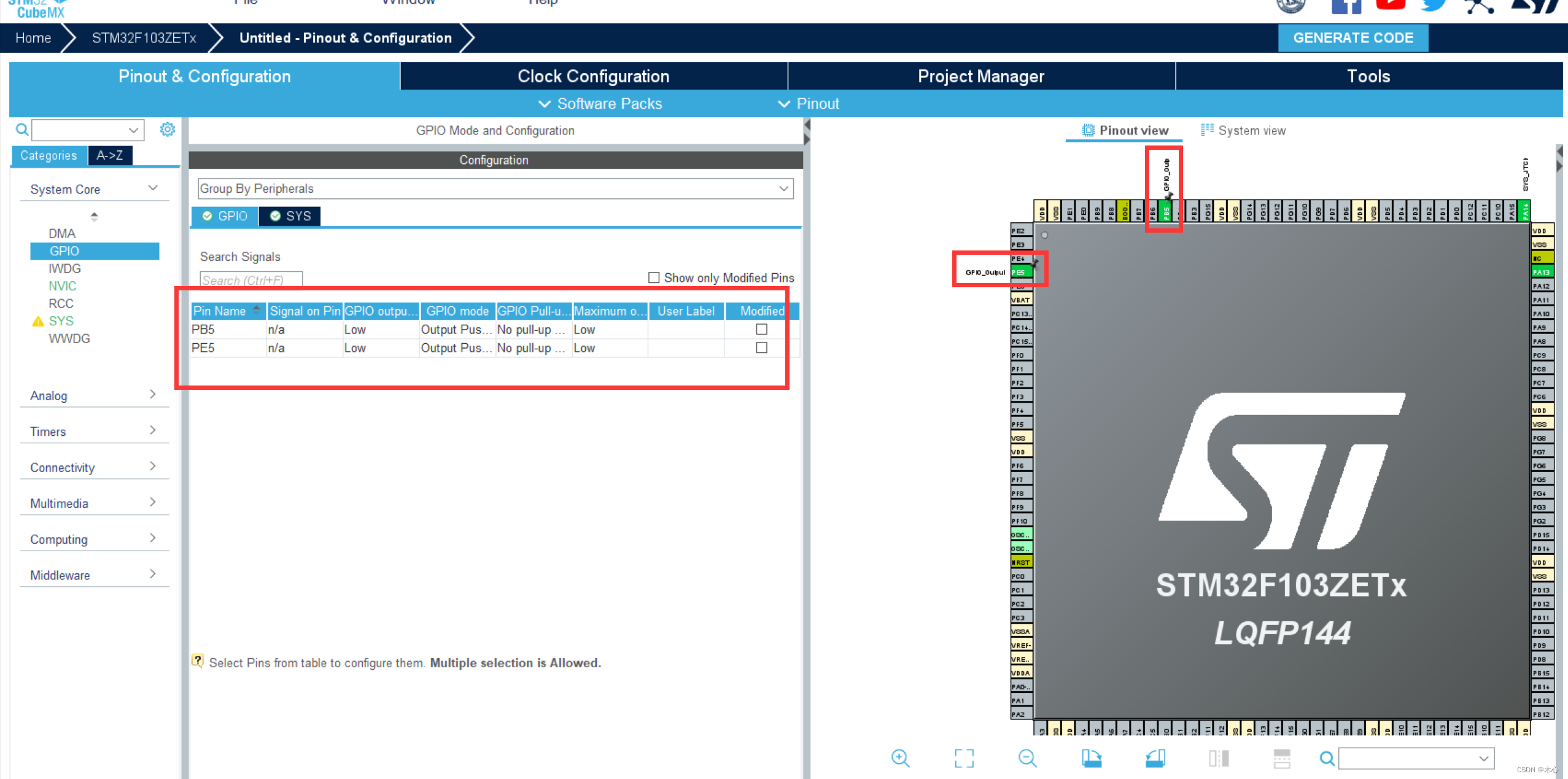Toggle the Modified checkbox for PB5
The image size is (1568, 779).
point(761,329)
